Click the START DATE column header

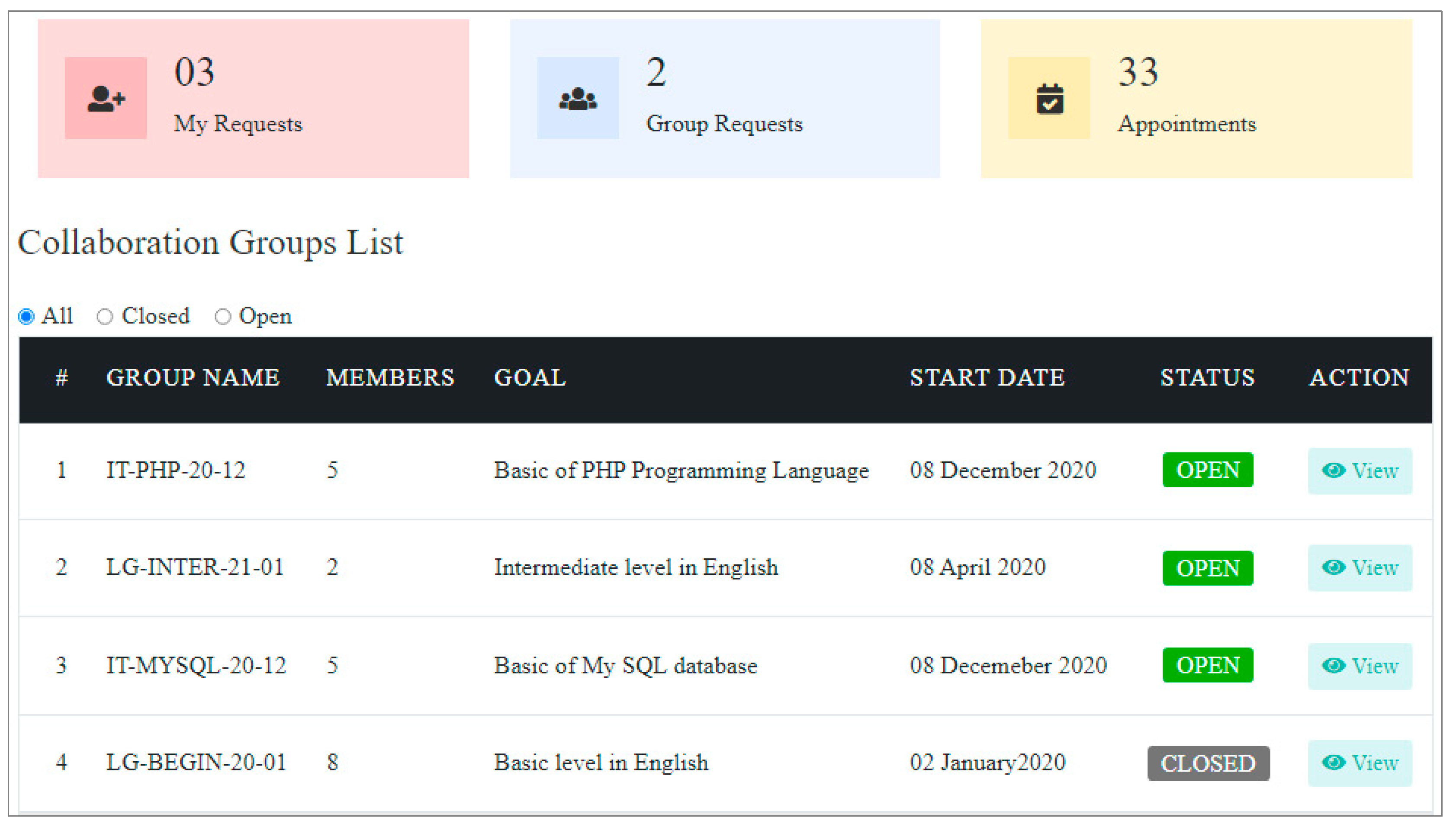pos(987,378)
